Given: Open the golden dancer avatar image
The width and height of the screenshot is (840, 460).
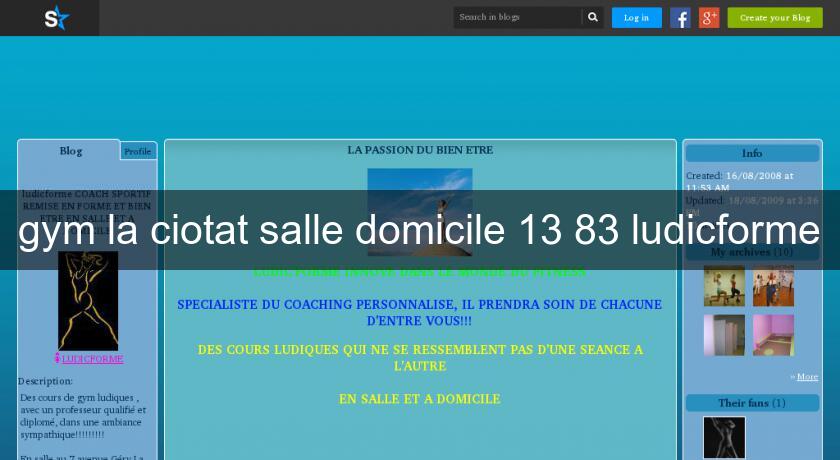Looking at the screenshot, I should pos(88,301).
